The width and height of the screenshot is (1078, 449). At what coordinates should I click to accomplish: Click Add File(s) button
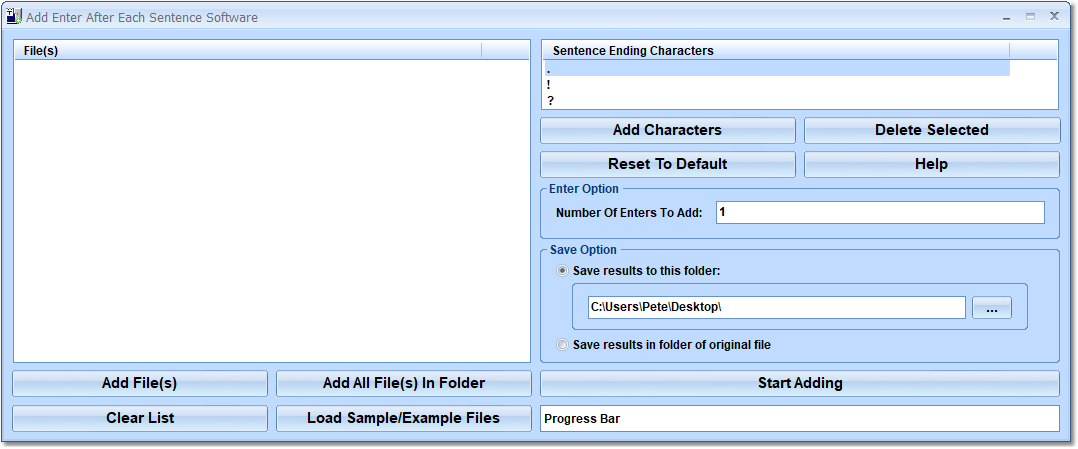(x=140, y=383)
